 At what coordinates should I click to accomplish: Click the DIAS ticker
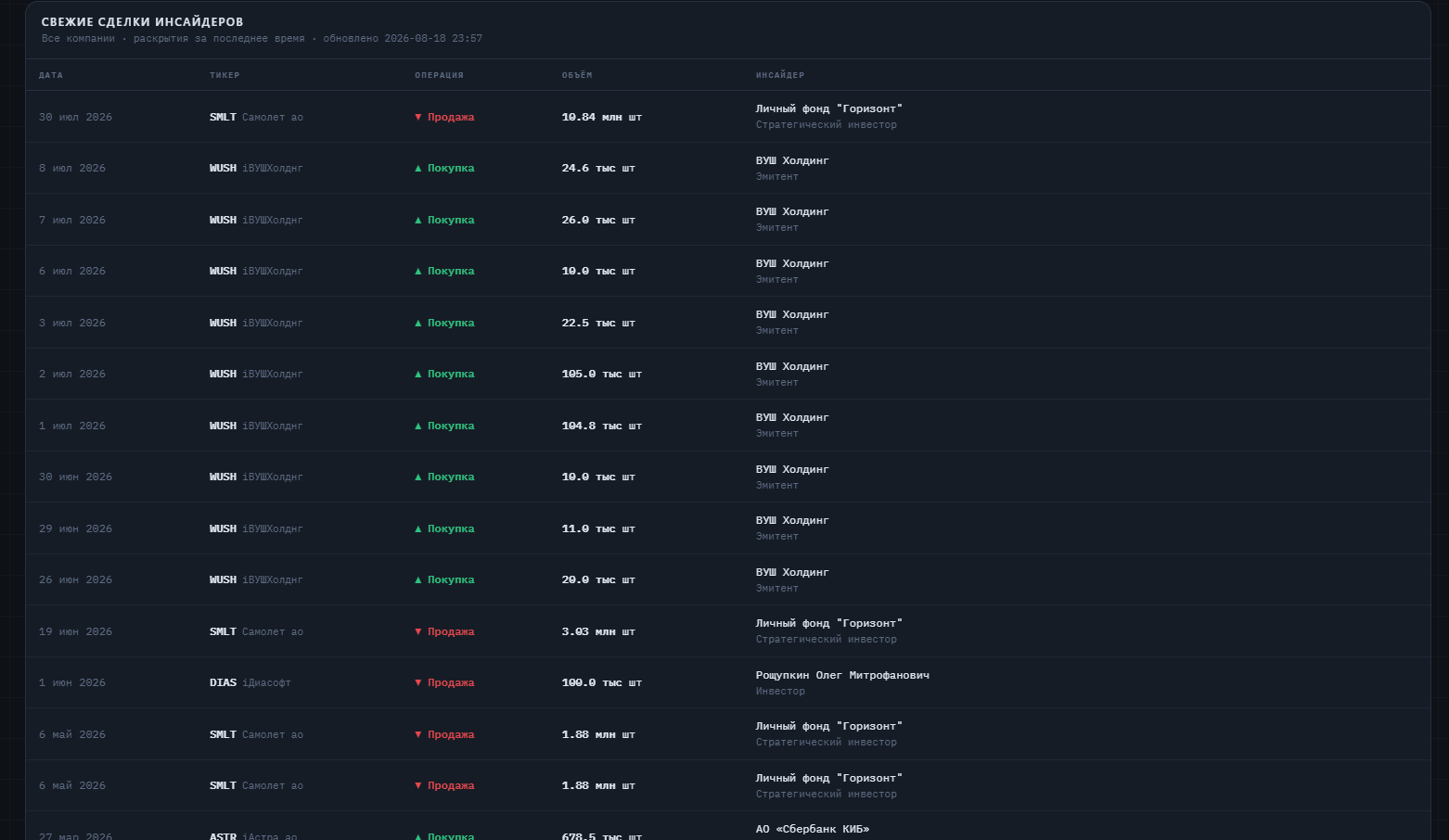223,682
